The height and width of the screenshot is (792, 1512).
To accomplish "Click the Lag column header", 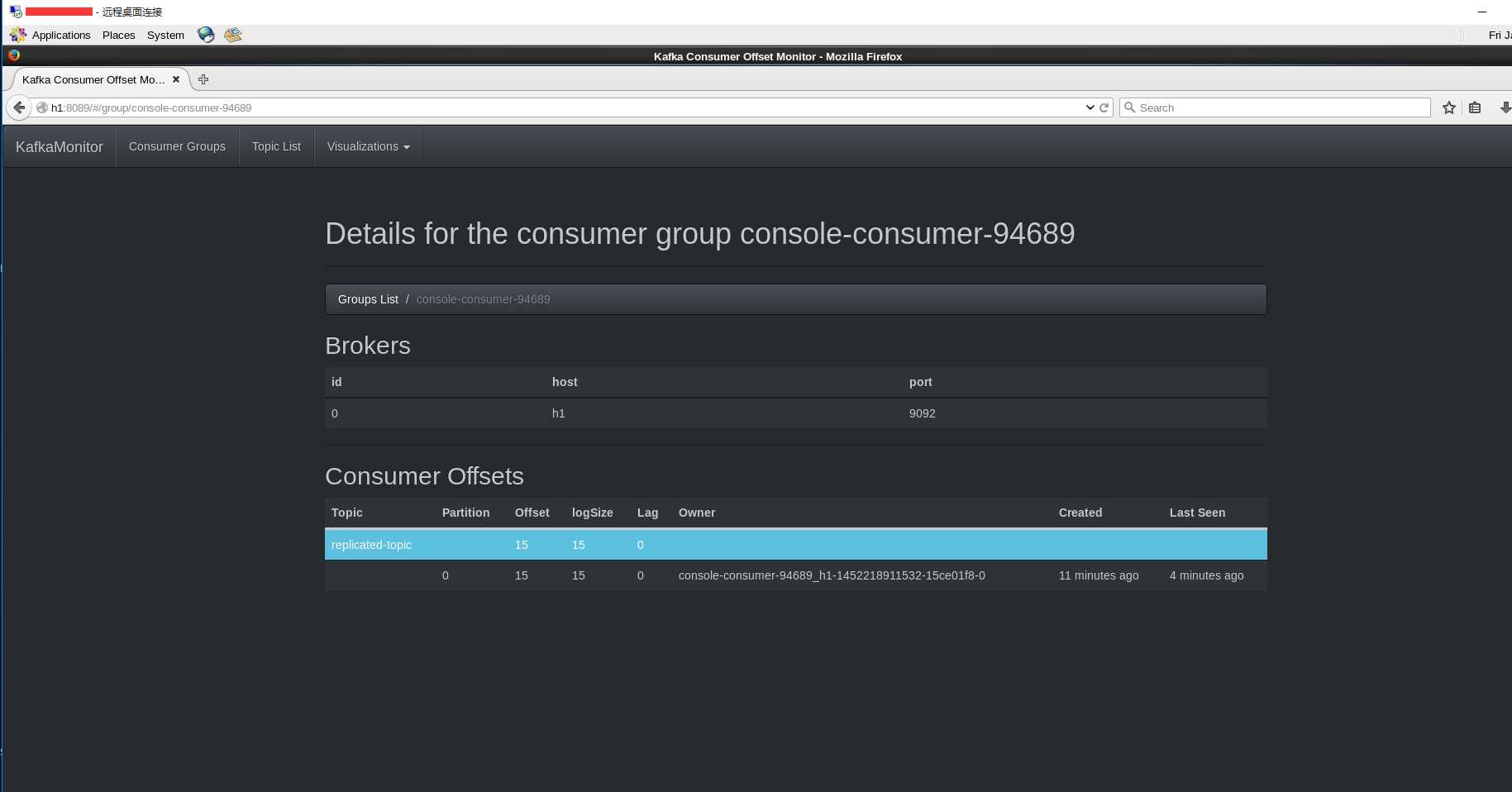I will (647, 513).
